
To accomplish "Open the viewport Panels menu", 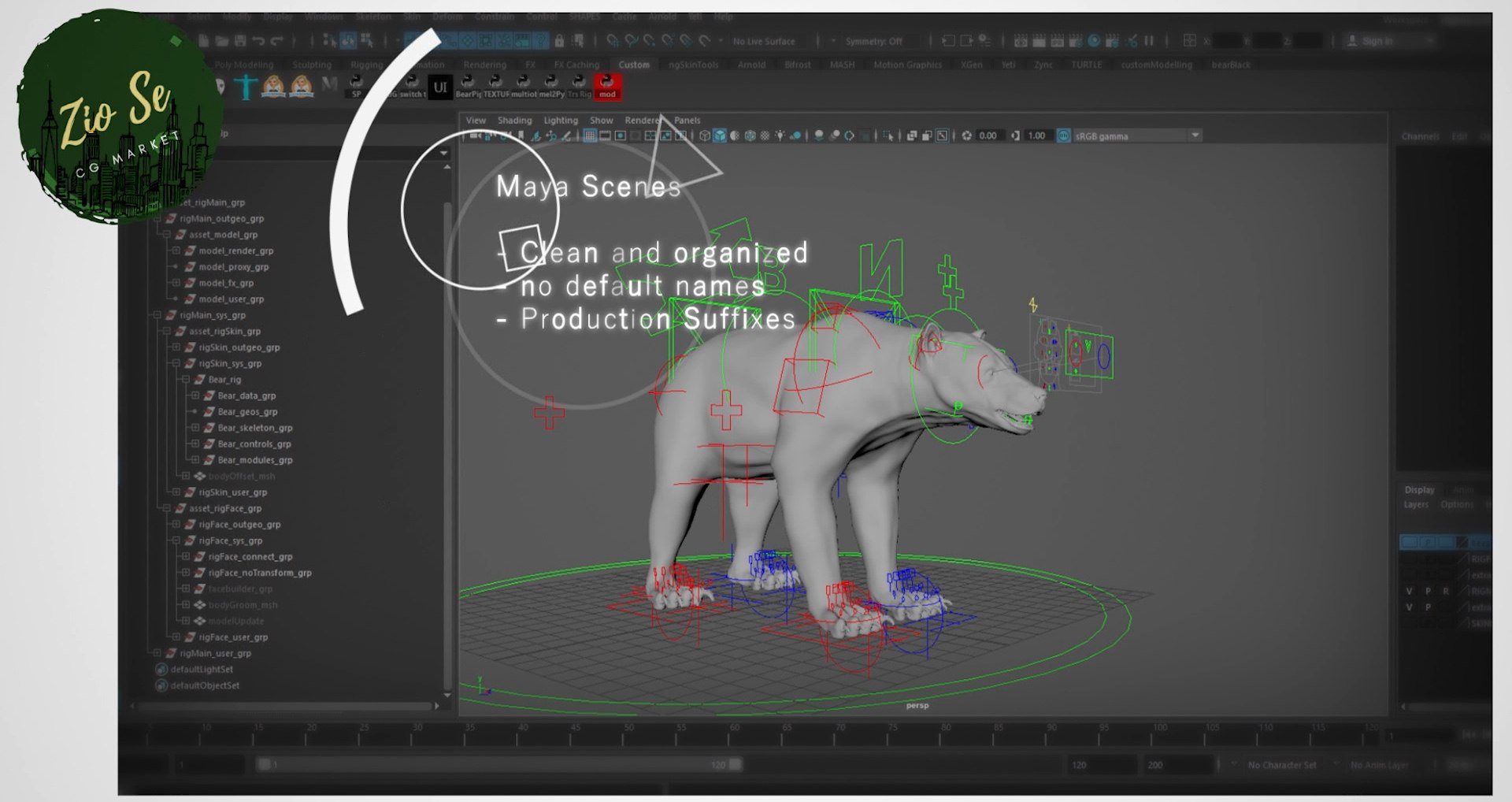I will [x=687, y=121].
